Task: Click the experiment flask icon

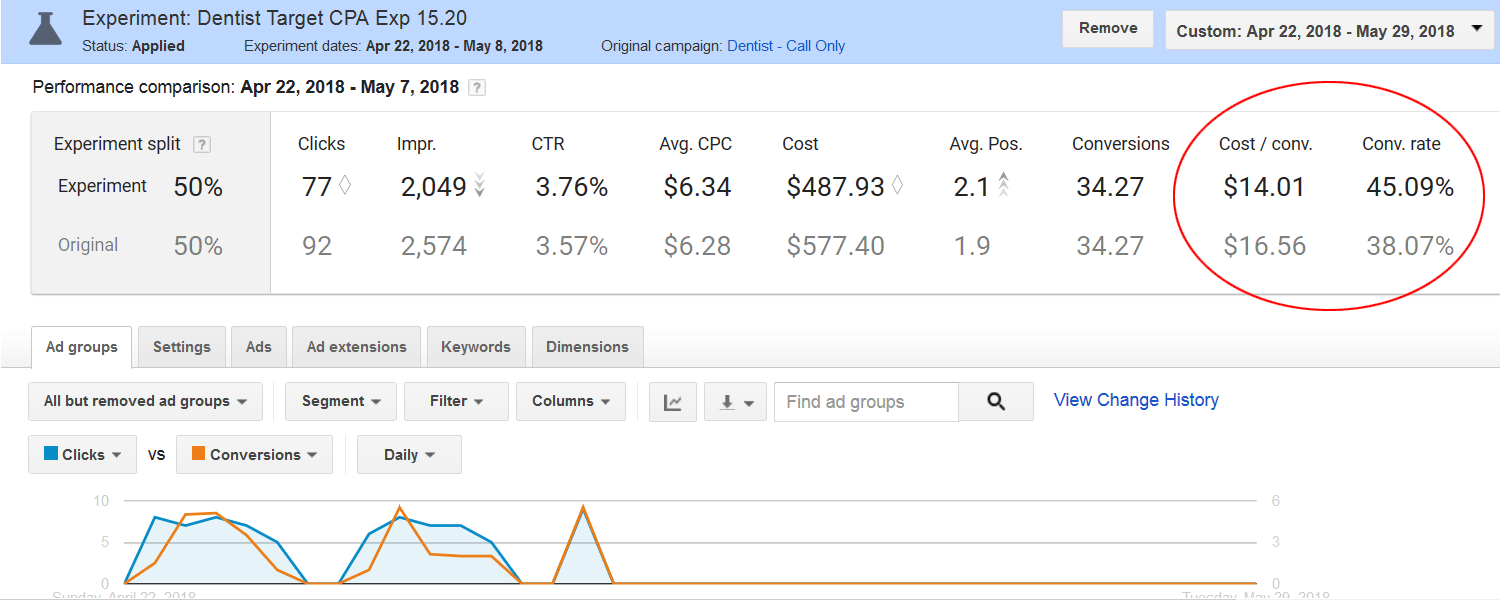Action: tap(43, 29)
